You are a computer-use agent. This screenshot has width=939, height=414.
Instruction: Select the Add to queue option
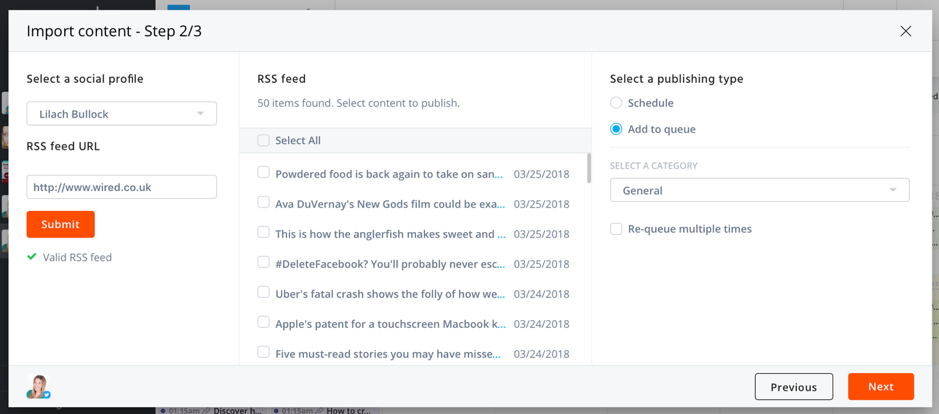point(616,129)
